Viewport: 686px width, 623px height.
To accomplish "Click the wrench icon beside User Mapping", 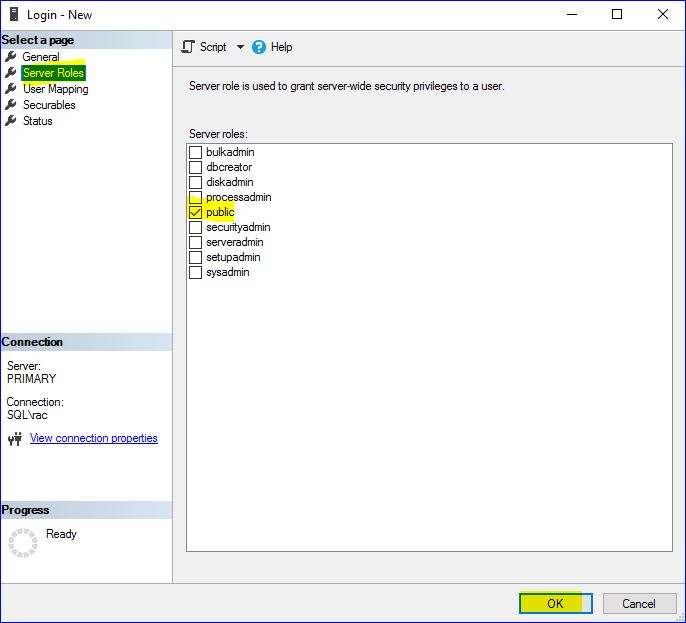I will point(11,89).
